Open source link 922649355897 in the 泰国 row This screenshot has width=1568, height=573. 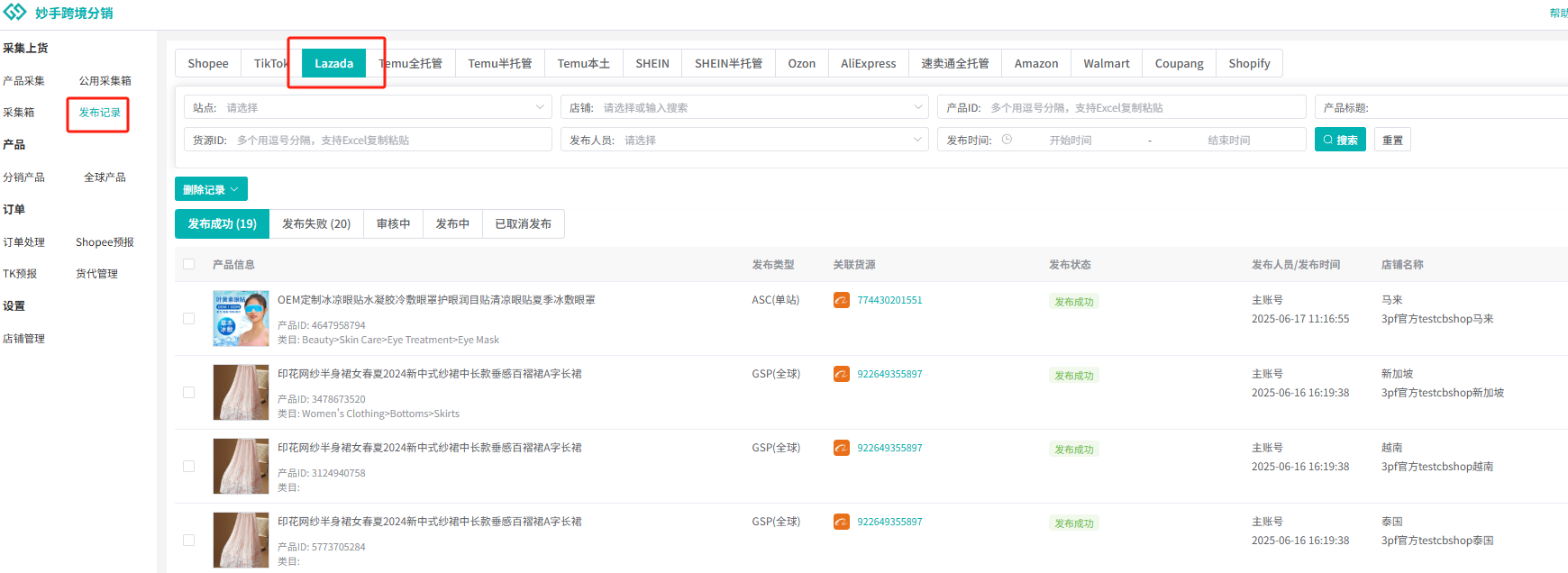[x=889, y=522]
